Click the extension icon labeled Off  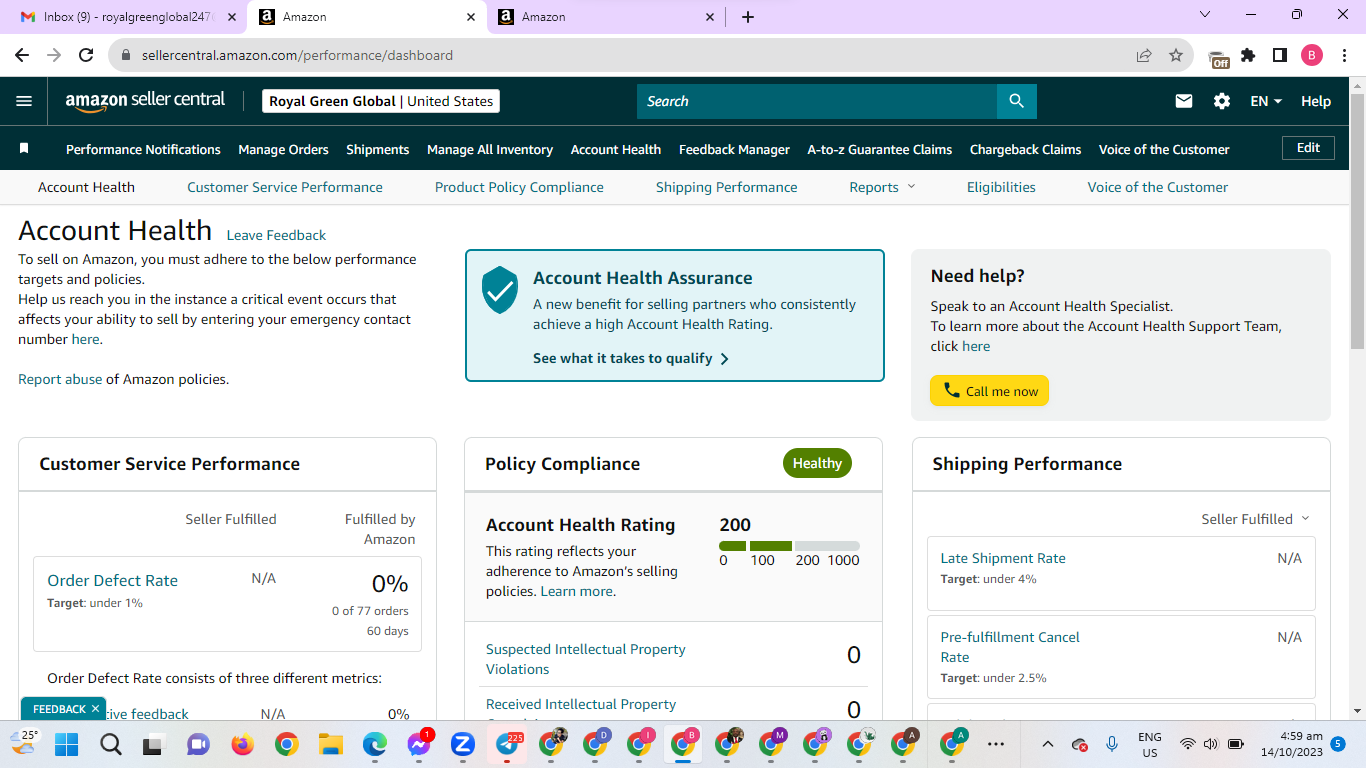1219,58
